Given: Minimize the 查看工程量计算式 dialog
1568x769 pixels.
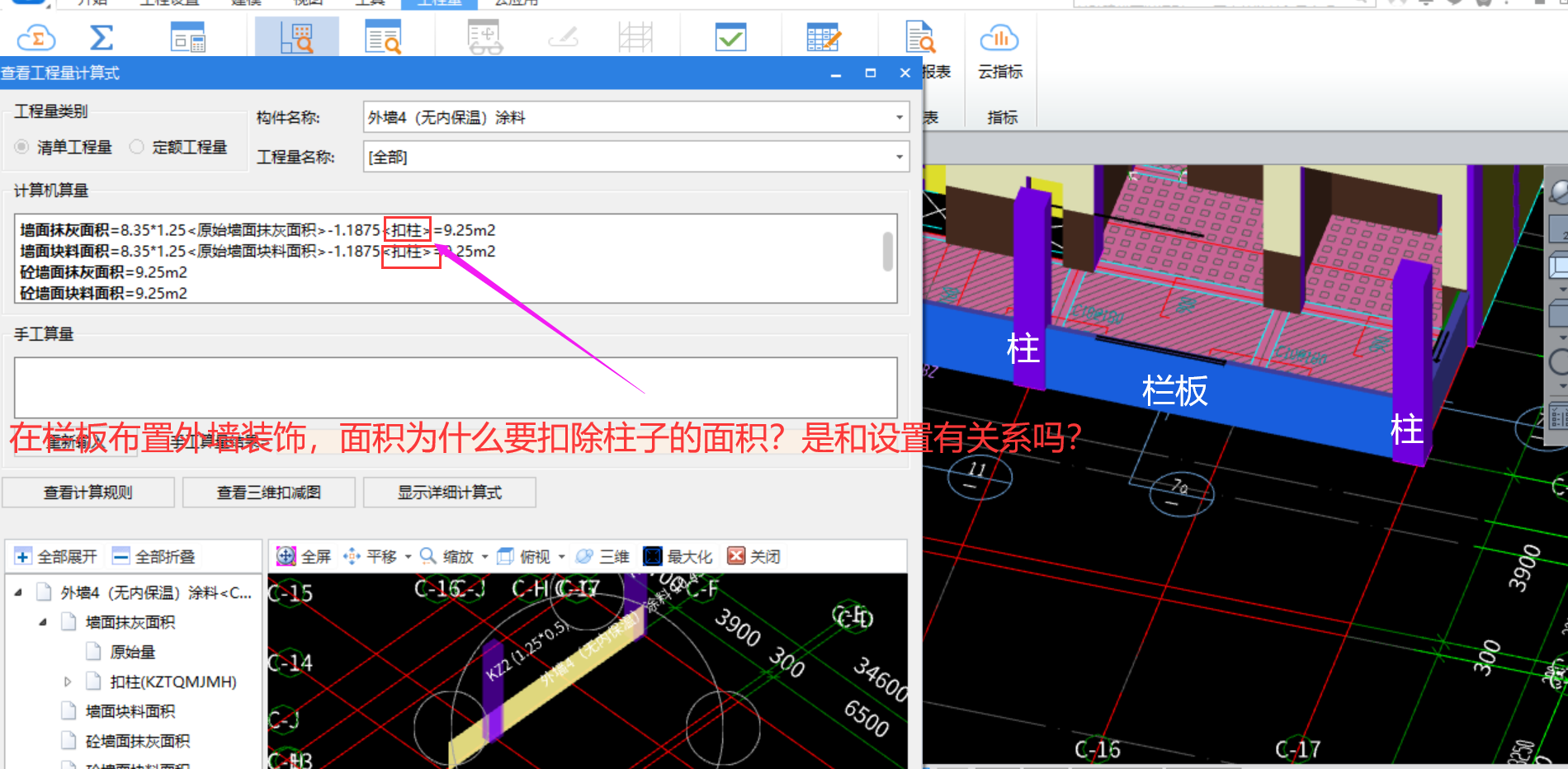Looking at the screenshot, I should point(836,73).
